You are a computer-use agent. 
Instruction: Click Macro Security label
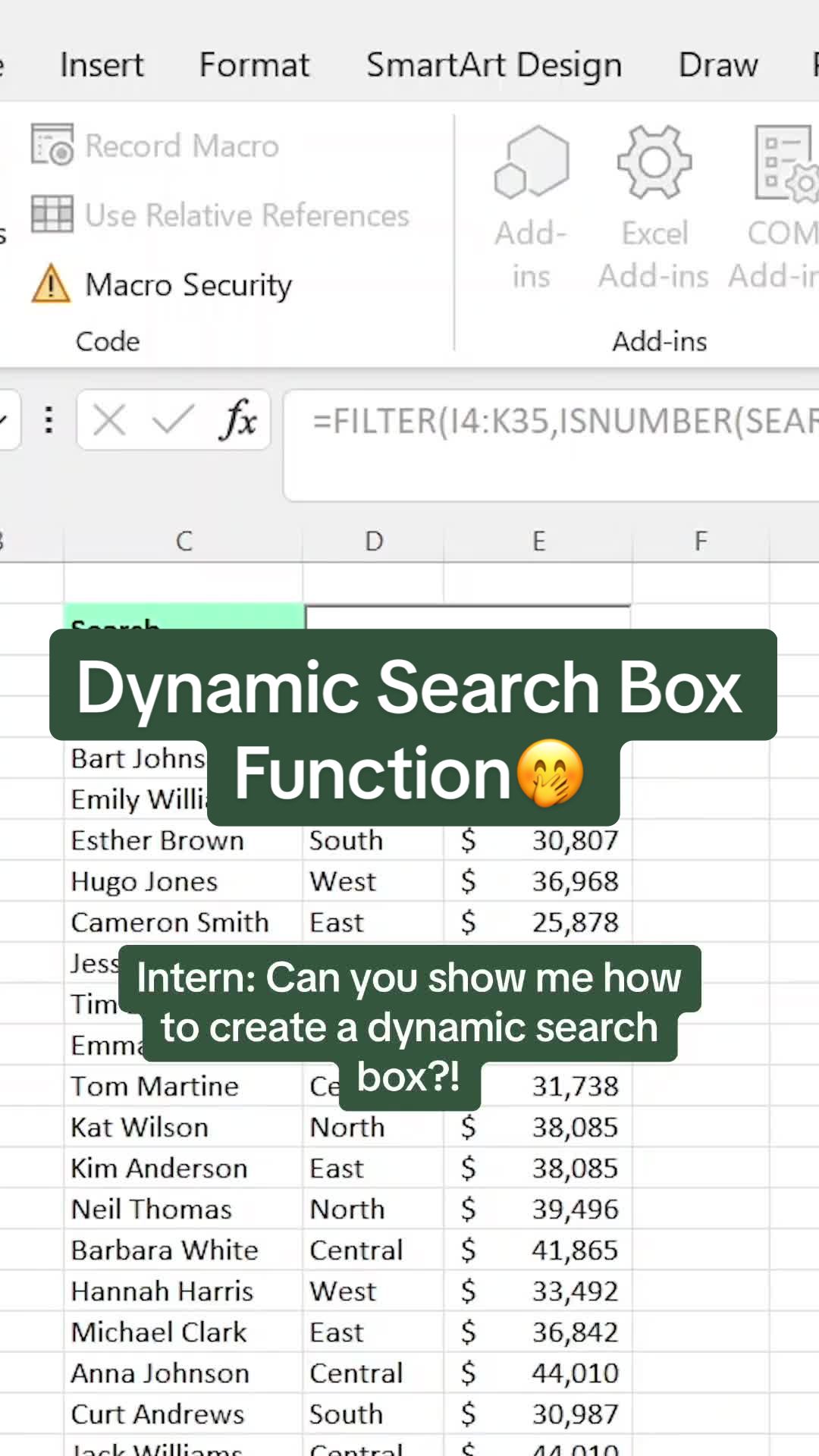pyautogui.click(x=189, y=285)
